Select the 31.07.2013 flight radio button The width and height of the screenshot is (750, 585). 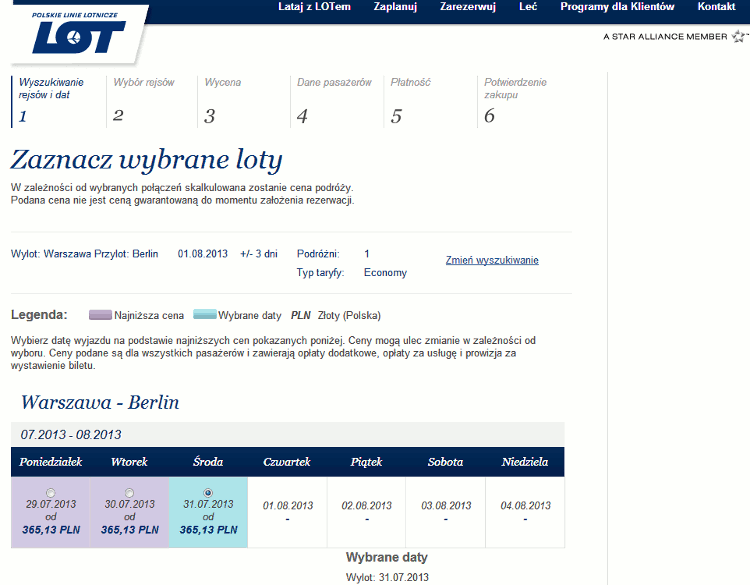[x=208, y=493]
